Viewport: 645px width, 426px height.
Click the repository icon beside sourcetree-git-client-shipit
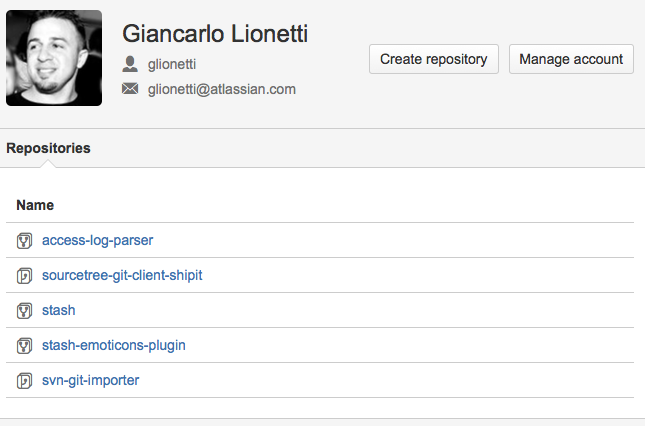[24, 276]
